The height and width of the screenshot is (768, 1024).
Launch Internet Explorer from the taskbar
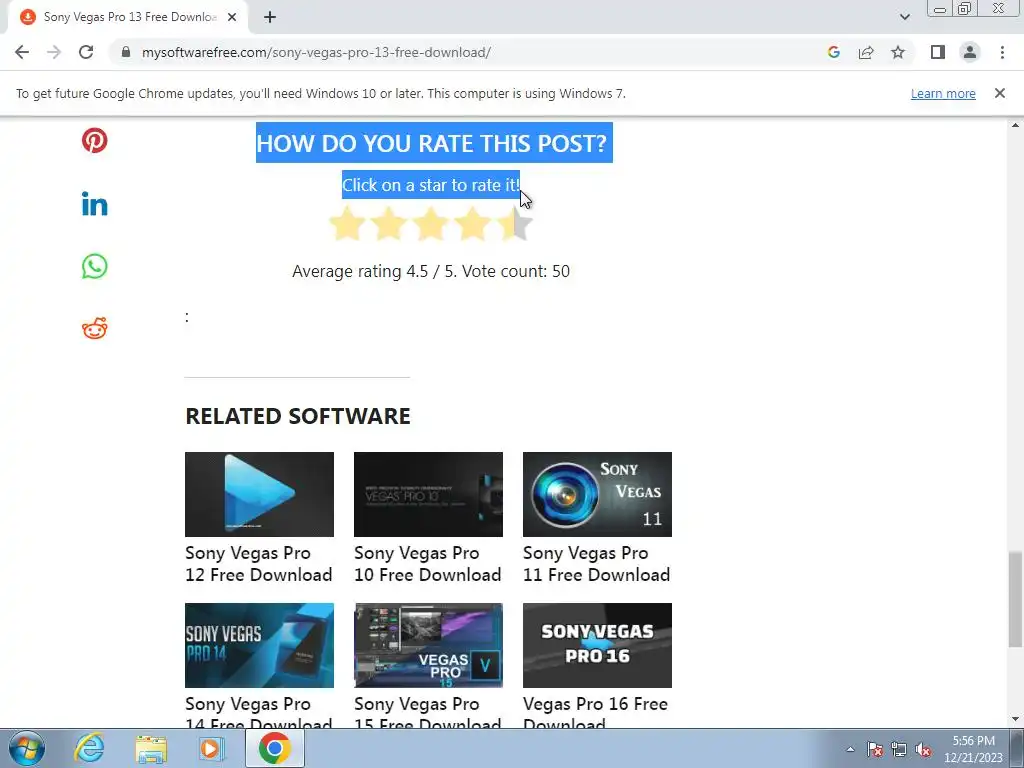pyautogui.click(x=89, y=749)
